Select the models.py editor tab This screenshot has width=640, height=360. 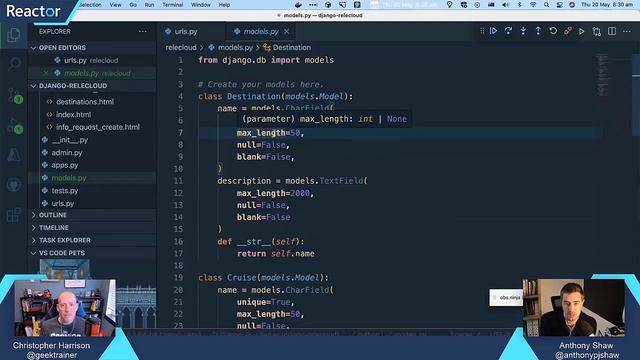(x=260, y=31)
